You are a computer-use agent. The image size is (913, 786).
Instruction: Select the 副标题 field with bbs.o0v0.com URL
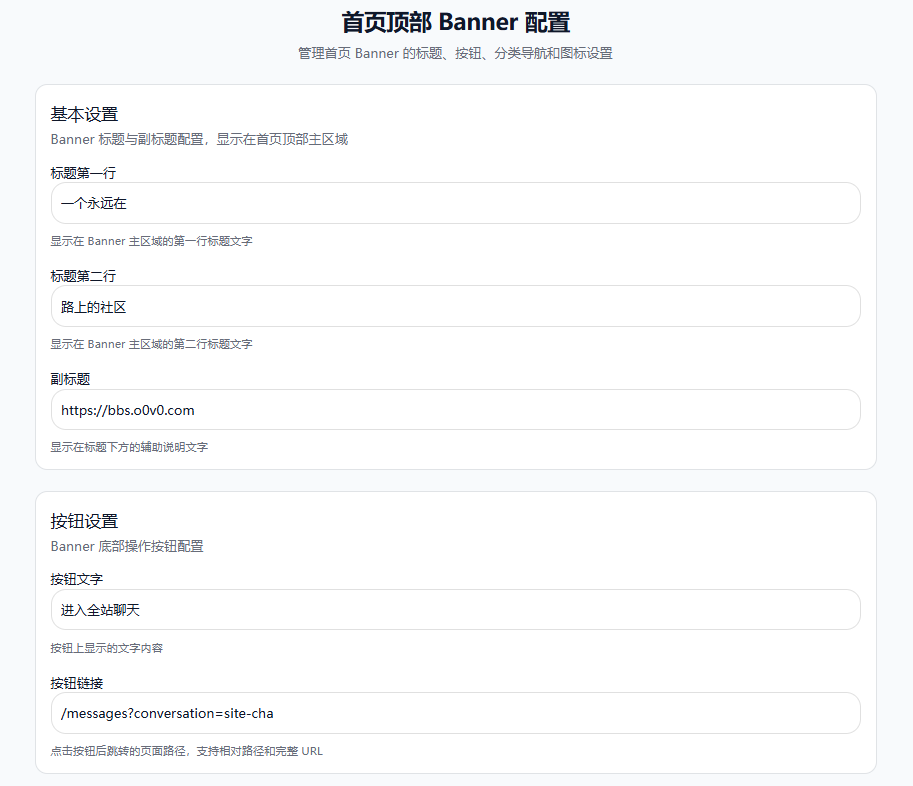pos(455,410)
